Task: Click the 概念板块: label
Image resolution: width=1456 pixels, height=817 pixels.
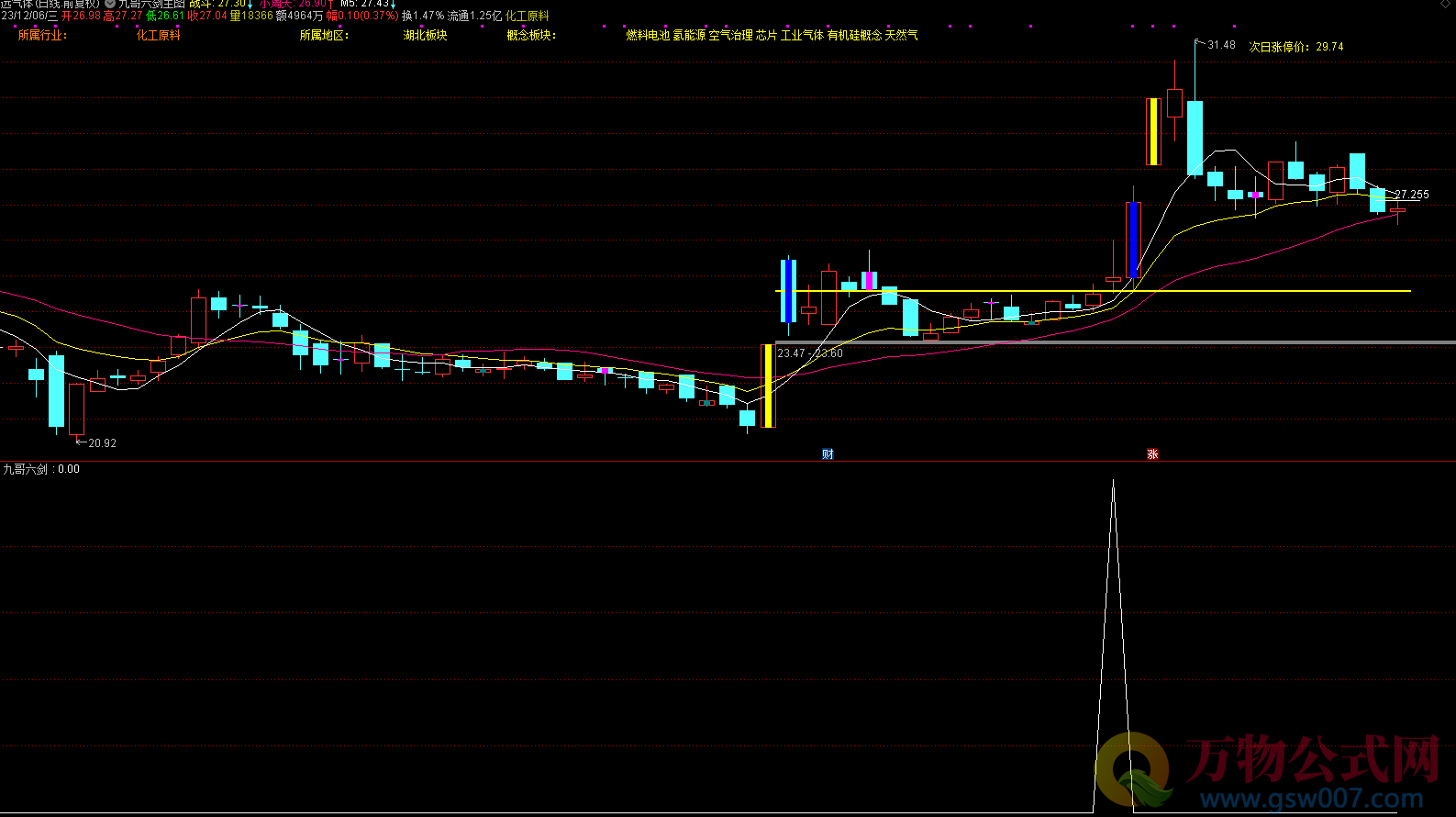Action: pyautogui.click(x=531, y=35)
